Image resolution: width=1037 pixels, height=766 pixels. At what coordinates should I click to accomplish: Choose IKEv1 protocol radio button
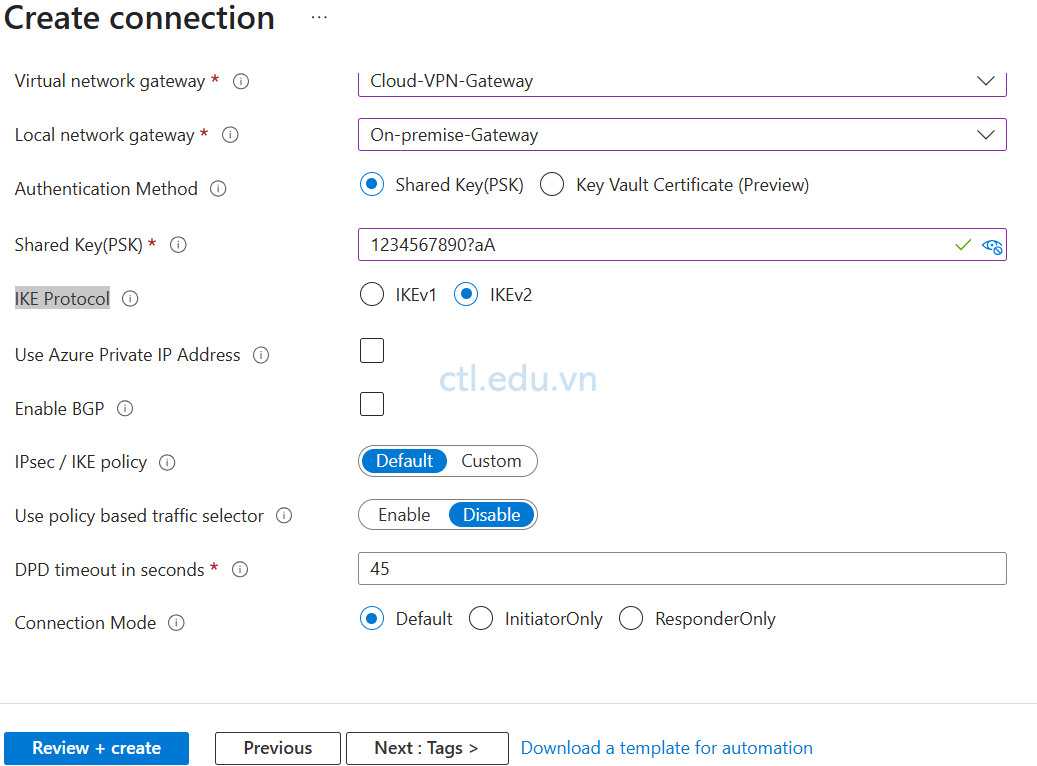(x=372, y=294)
